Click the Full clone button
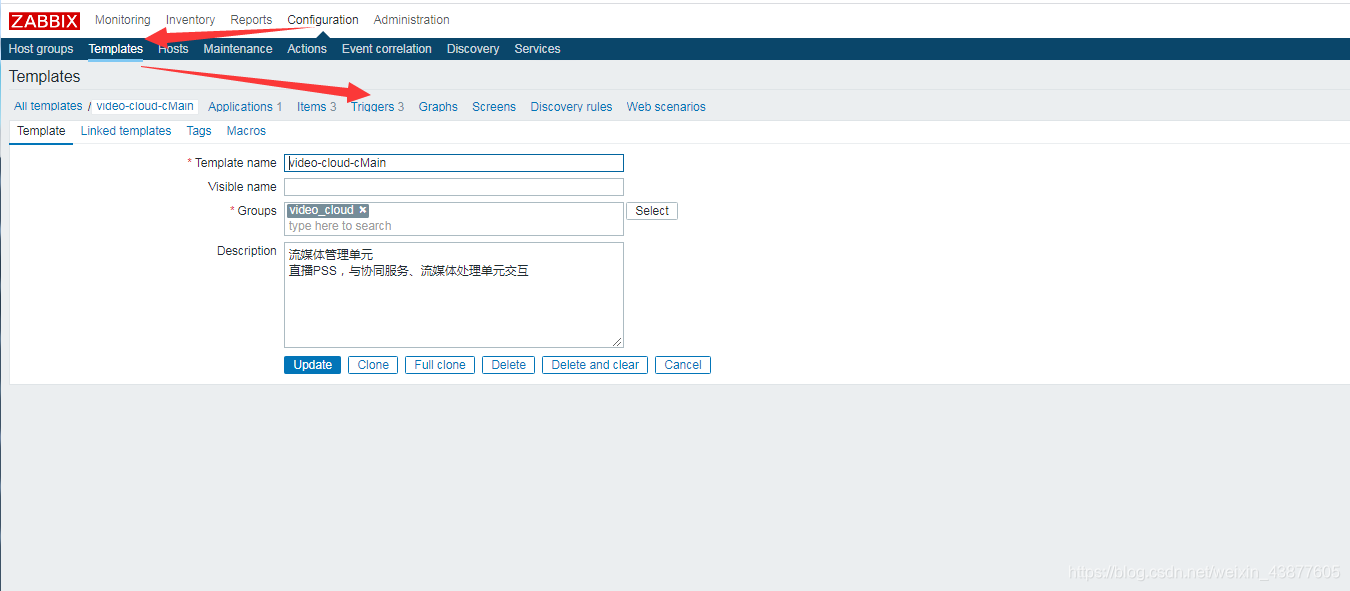The width and height of the screenshot is (1350, 591). pos(440,365)
